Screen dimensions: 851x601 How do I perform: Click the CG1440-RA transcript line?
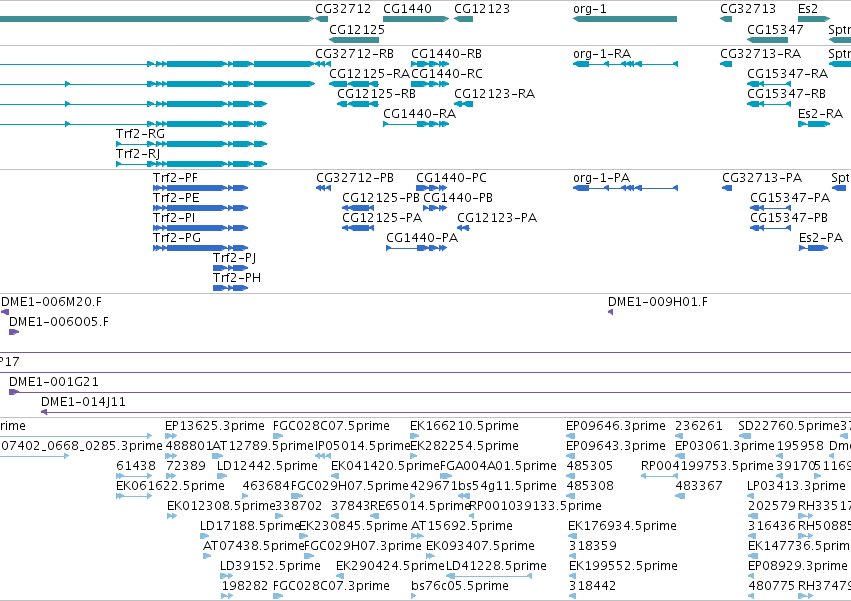coord(416,124)
